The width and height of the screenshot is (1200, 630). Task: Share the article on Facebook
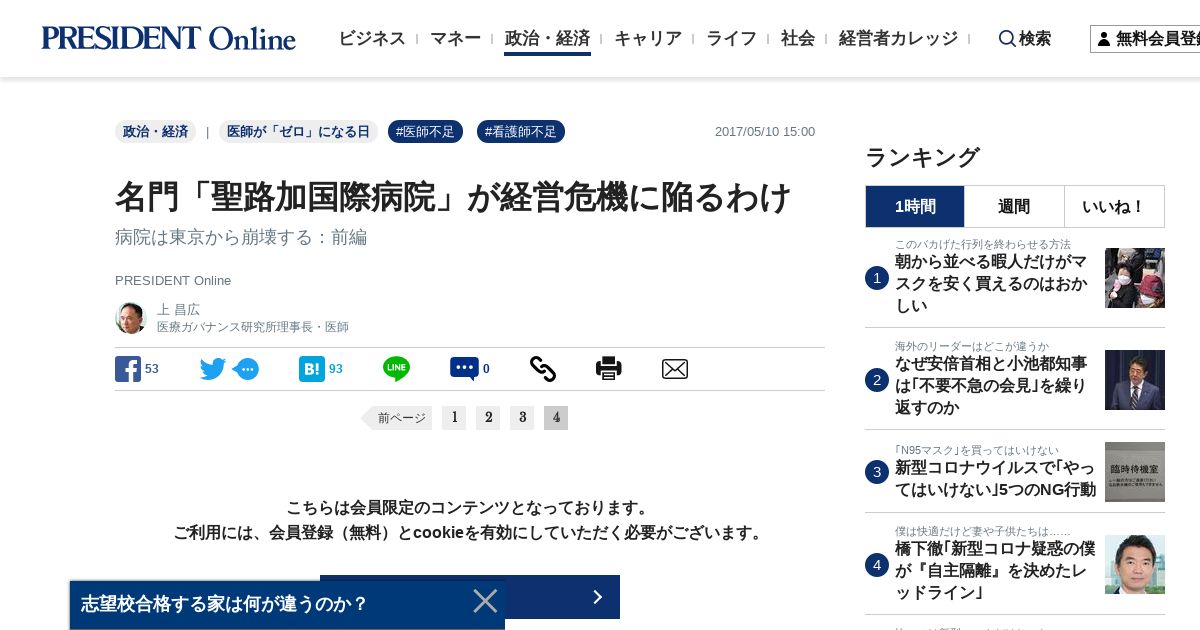point(128,369)
